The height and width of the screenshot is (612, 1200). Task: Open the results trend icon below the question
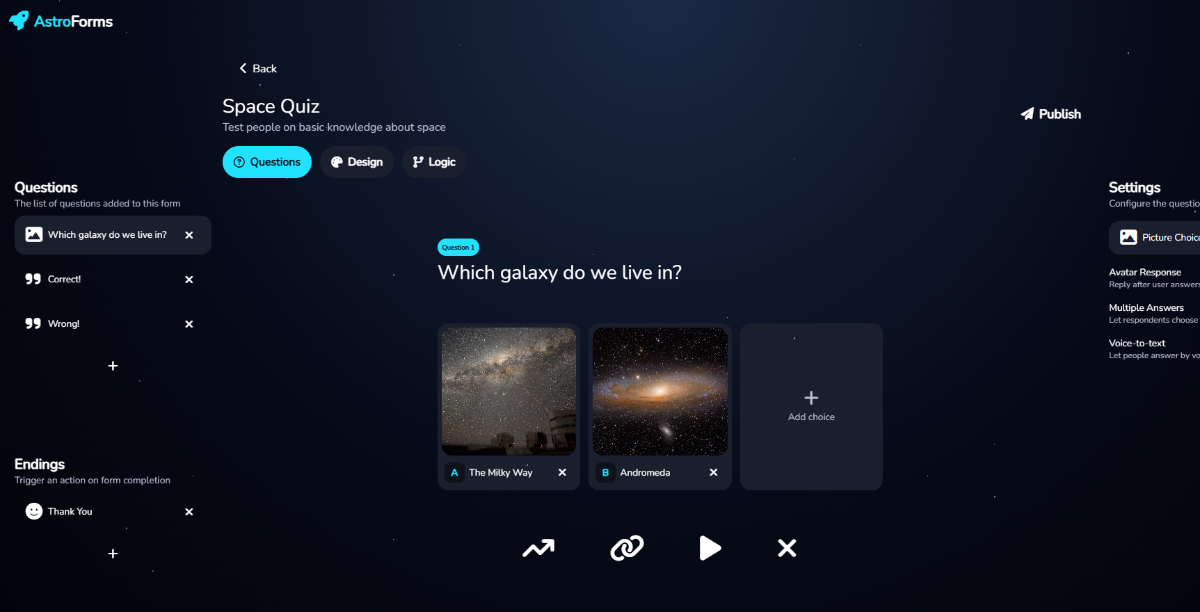click(x=538, y=548)
